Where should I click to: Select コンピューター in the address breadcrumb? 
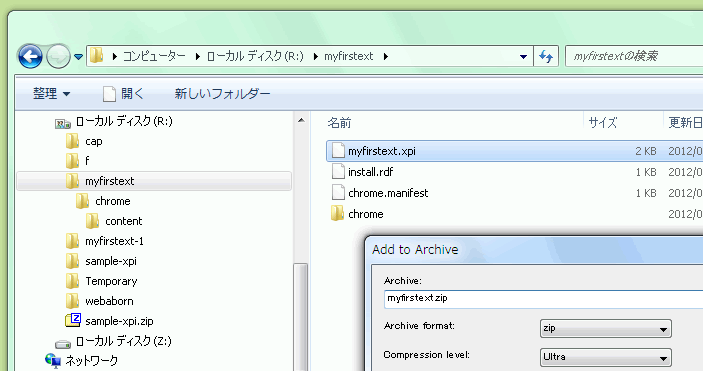click(x=154, y=56)
